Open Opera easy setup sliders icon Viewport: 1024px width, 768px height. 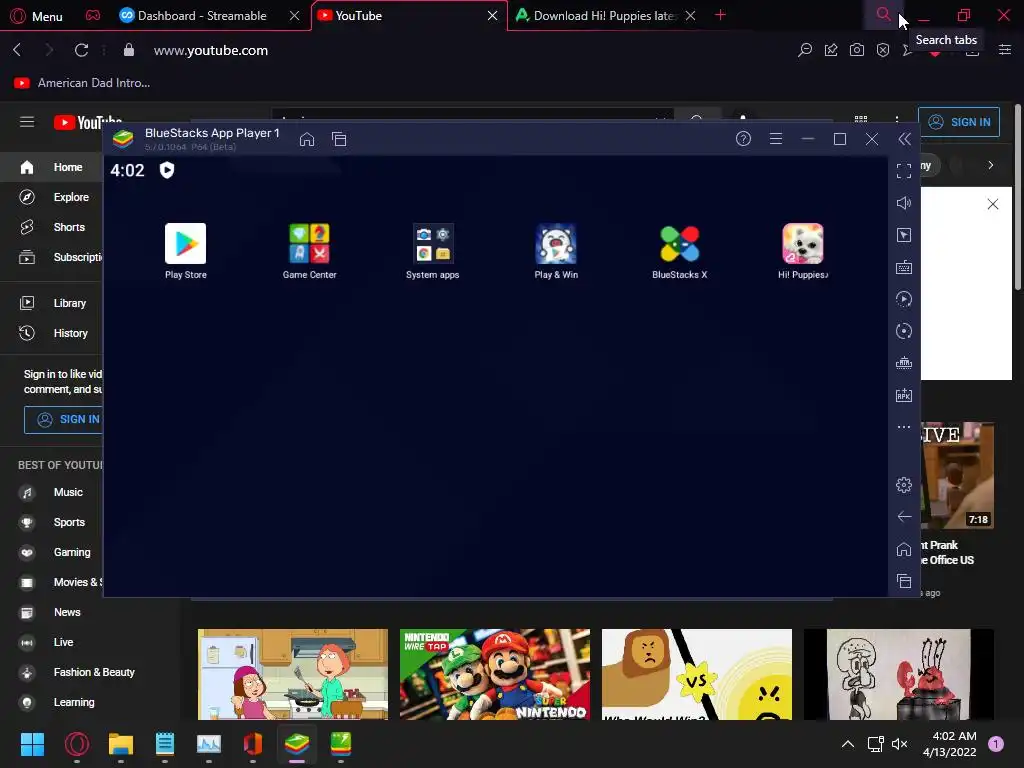1005,50
